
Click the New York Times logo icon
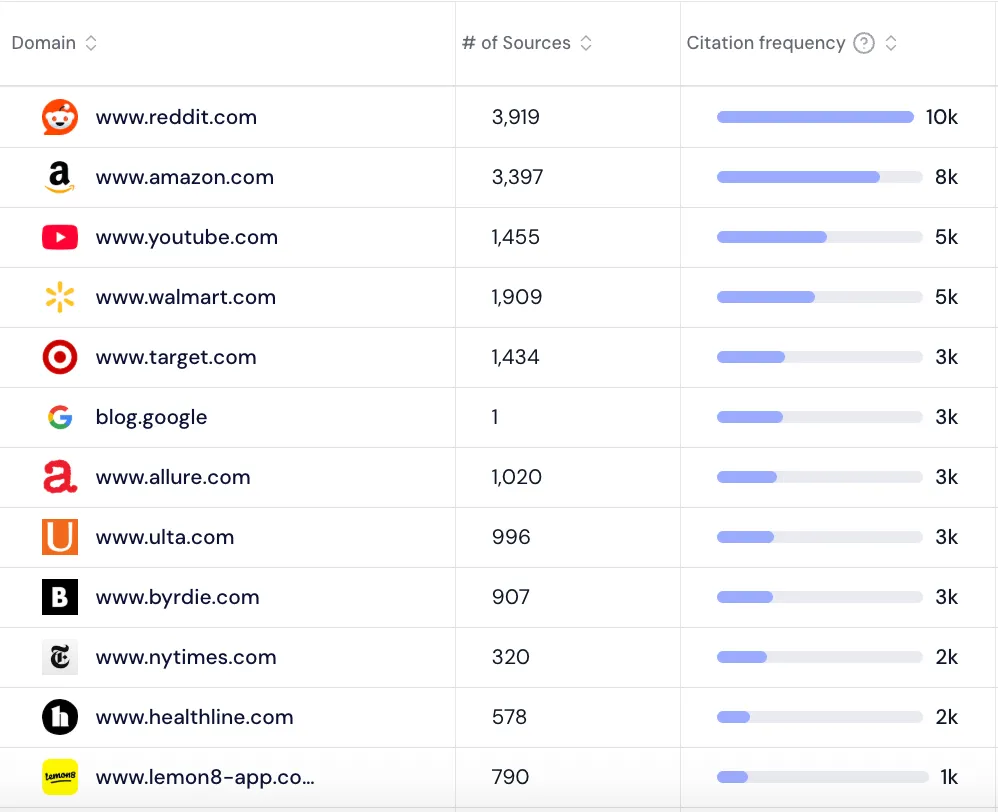pos(60,657)
